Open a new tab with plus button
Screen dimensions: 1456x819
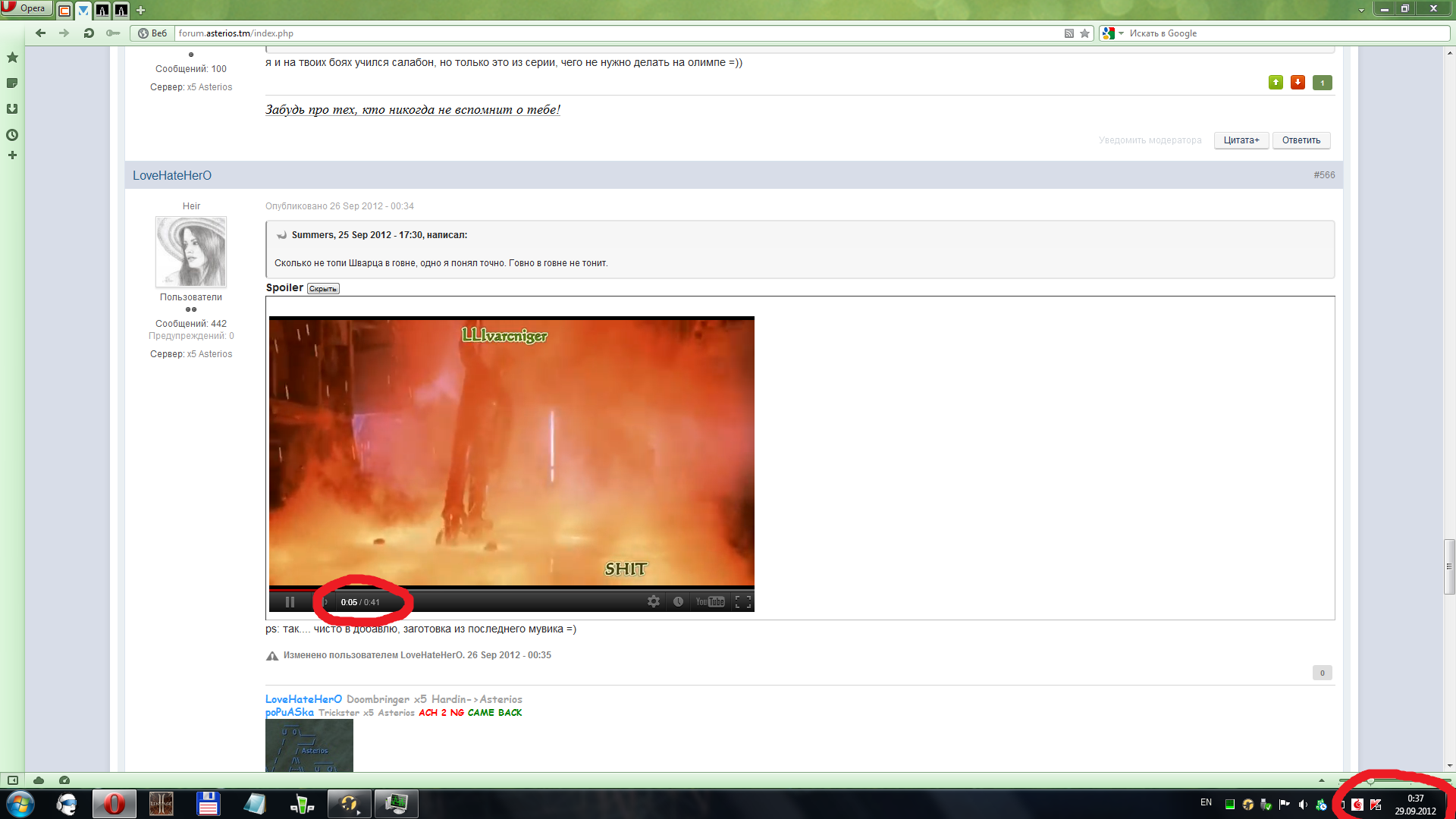point(140,11)
